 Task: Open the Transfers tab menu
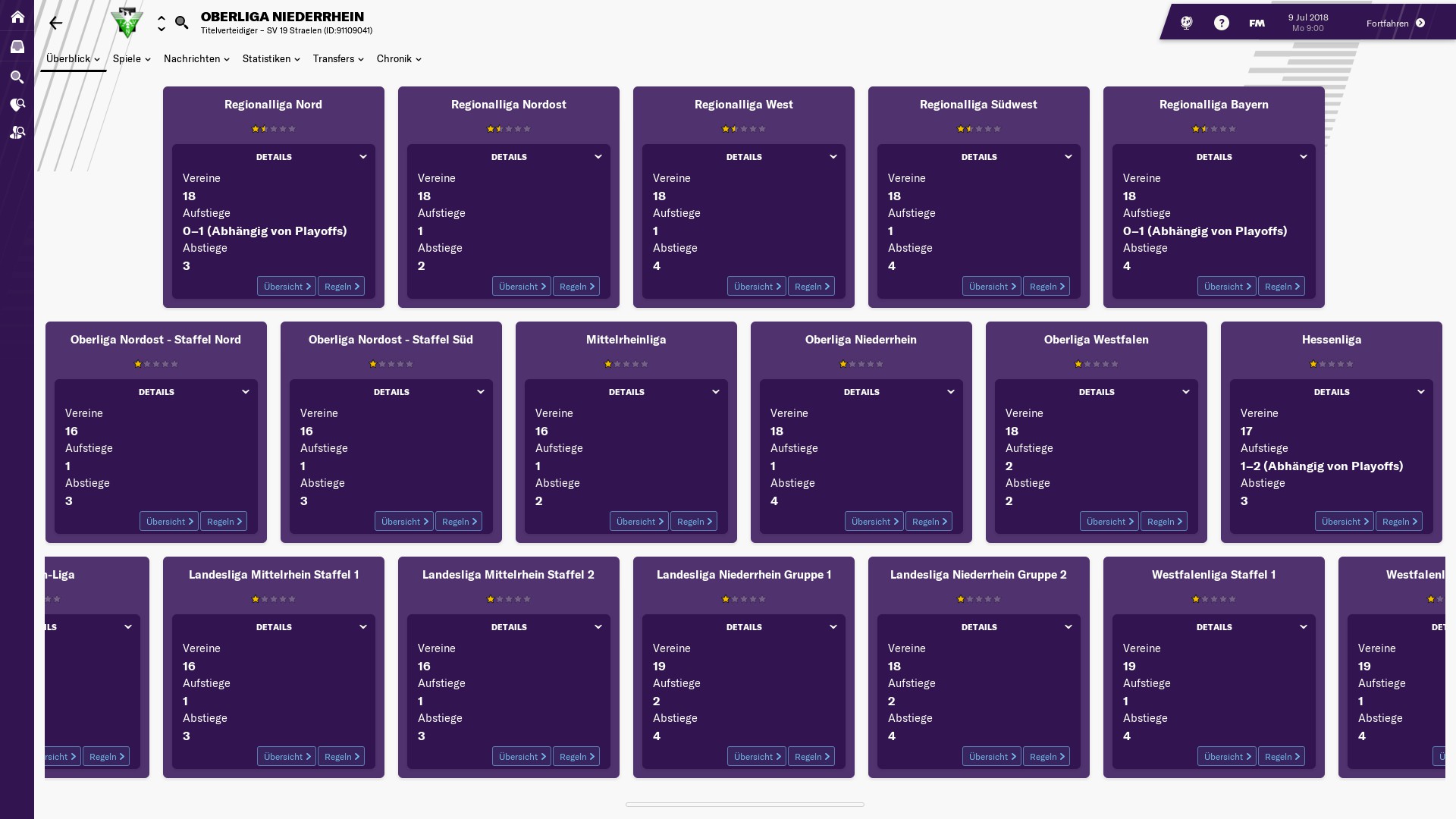(338, 58)
